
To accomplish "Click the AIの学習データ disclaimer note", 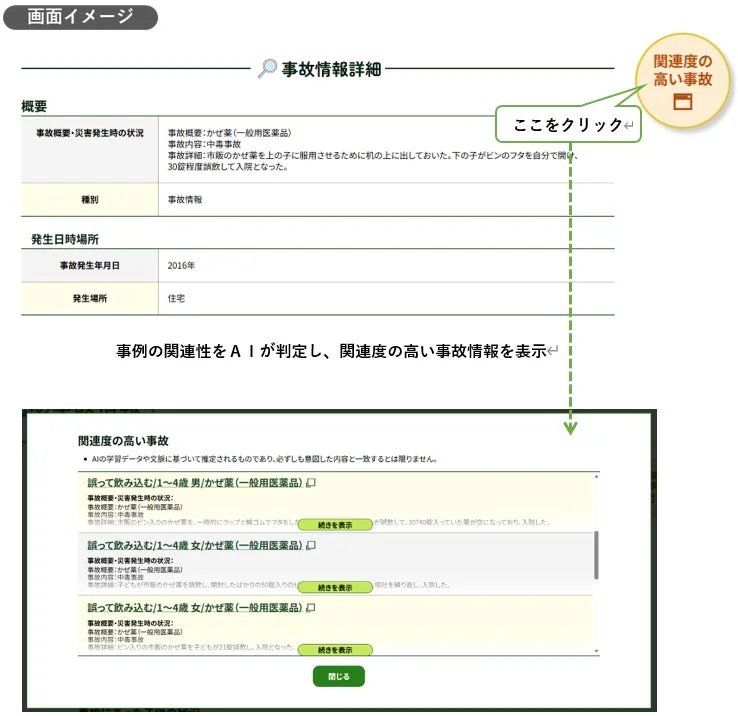I will click(265, 459).
